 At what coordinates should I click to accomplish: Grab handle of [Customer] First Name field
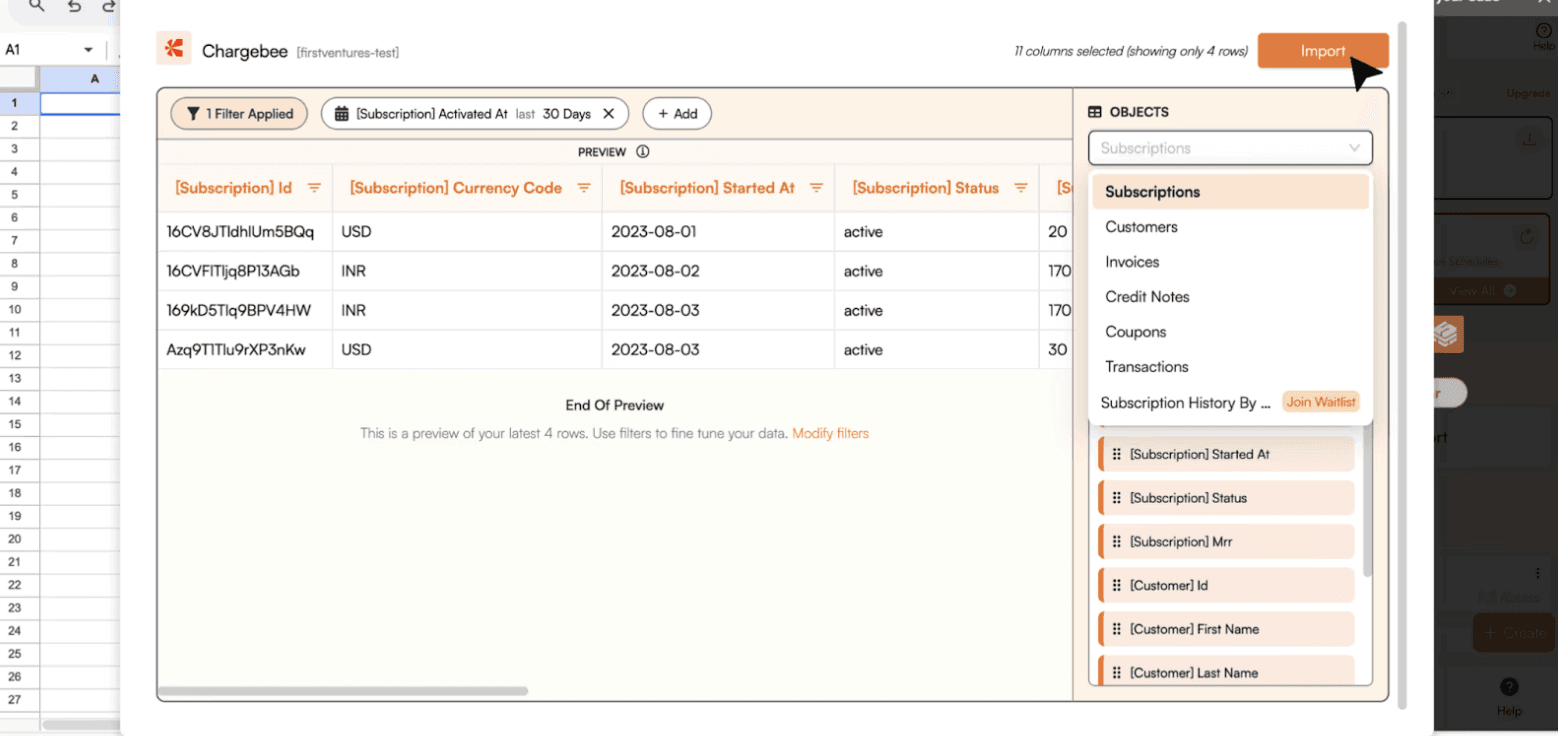click(x=1117, y=629)
